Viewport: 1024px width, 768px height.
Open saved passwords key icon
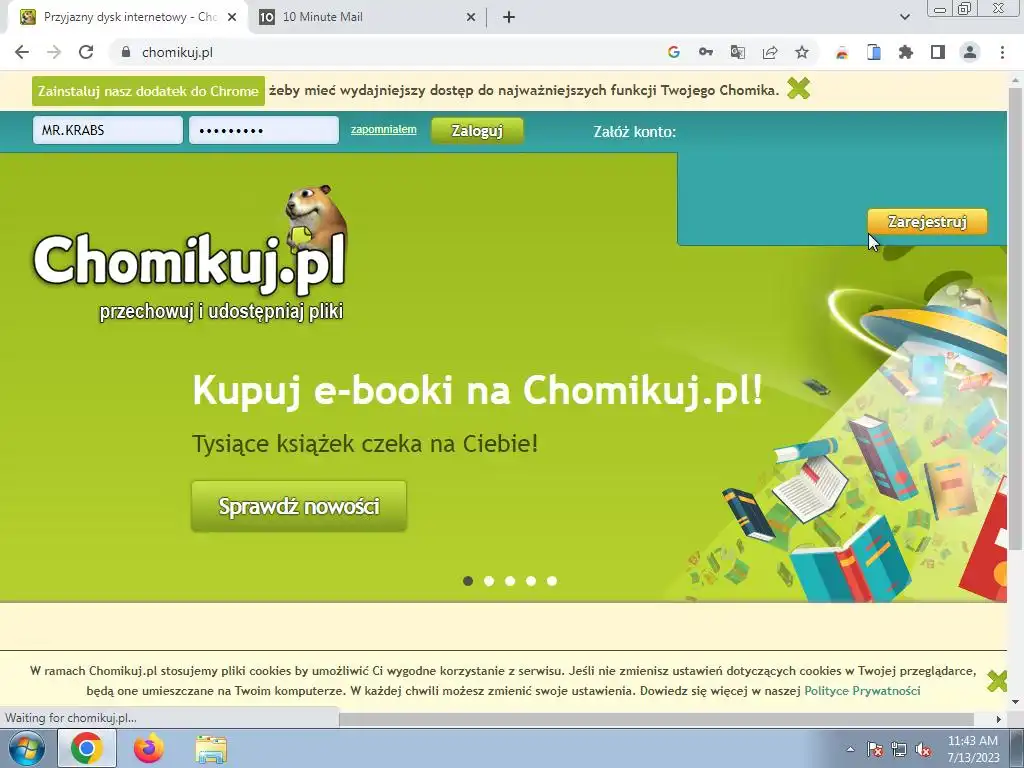tap(705, 52)
